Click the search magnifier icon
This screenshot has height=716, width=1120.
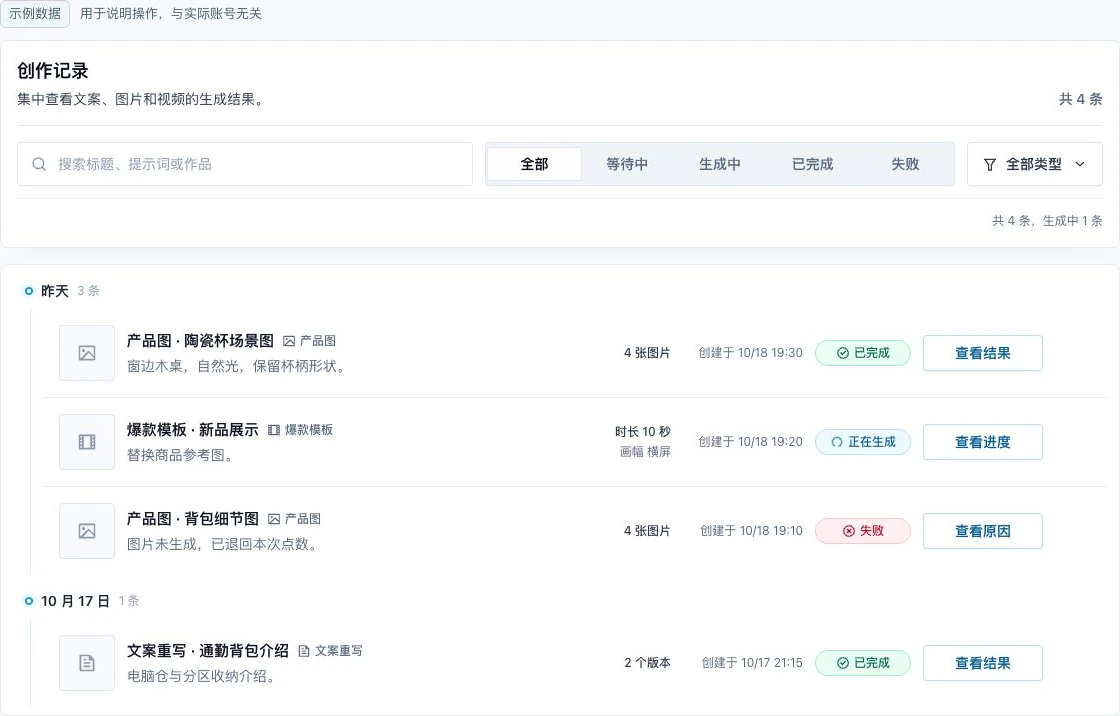click(39, 164)
